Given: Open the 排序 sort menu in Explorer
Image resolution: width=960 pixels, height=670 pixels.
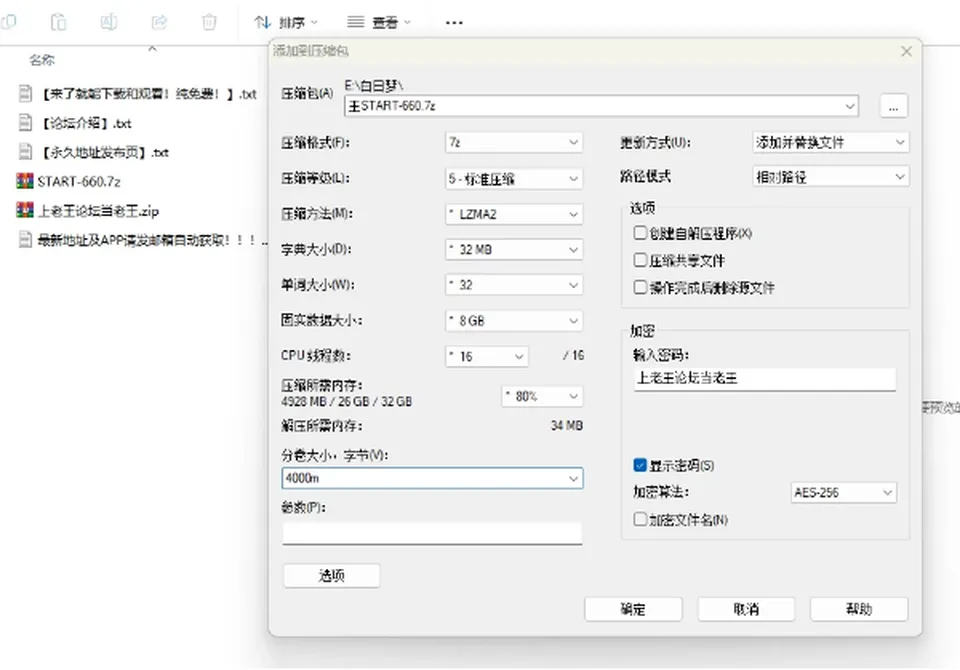Looking at the screenshot, I should [x=286, y=23].
